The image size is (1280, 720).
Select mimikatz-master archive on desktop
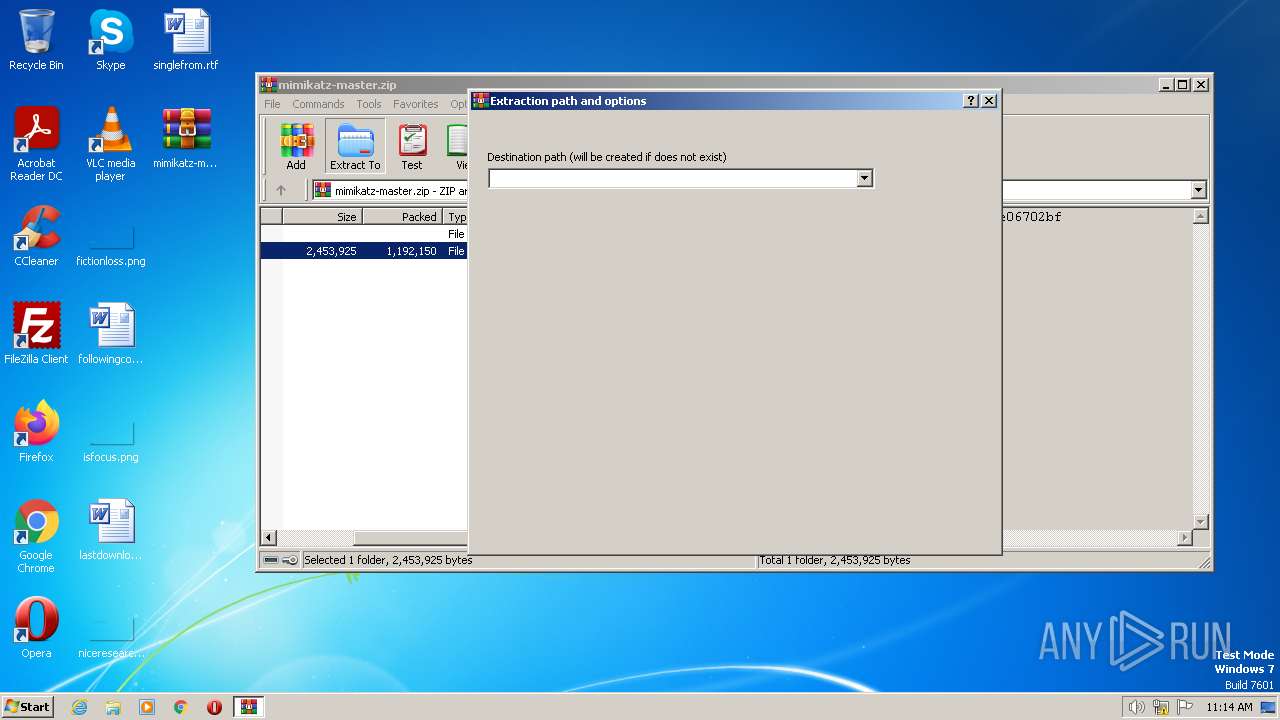(x=186, y=138)
